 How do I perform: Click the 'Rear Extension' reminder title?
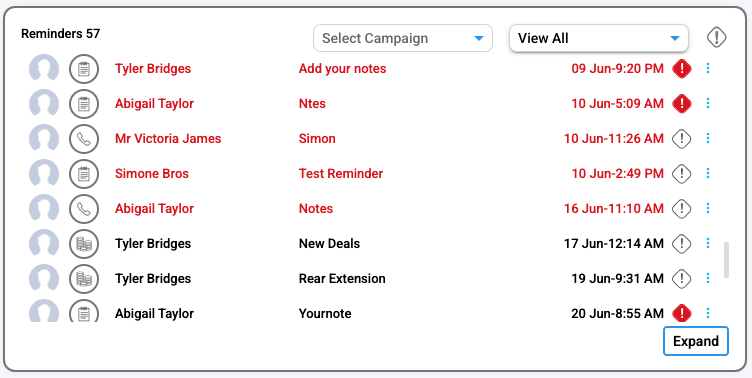coord(342,279)
